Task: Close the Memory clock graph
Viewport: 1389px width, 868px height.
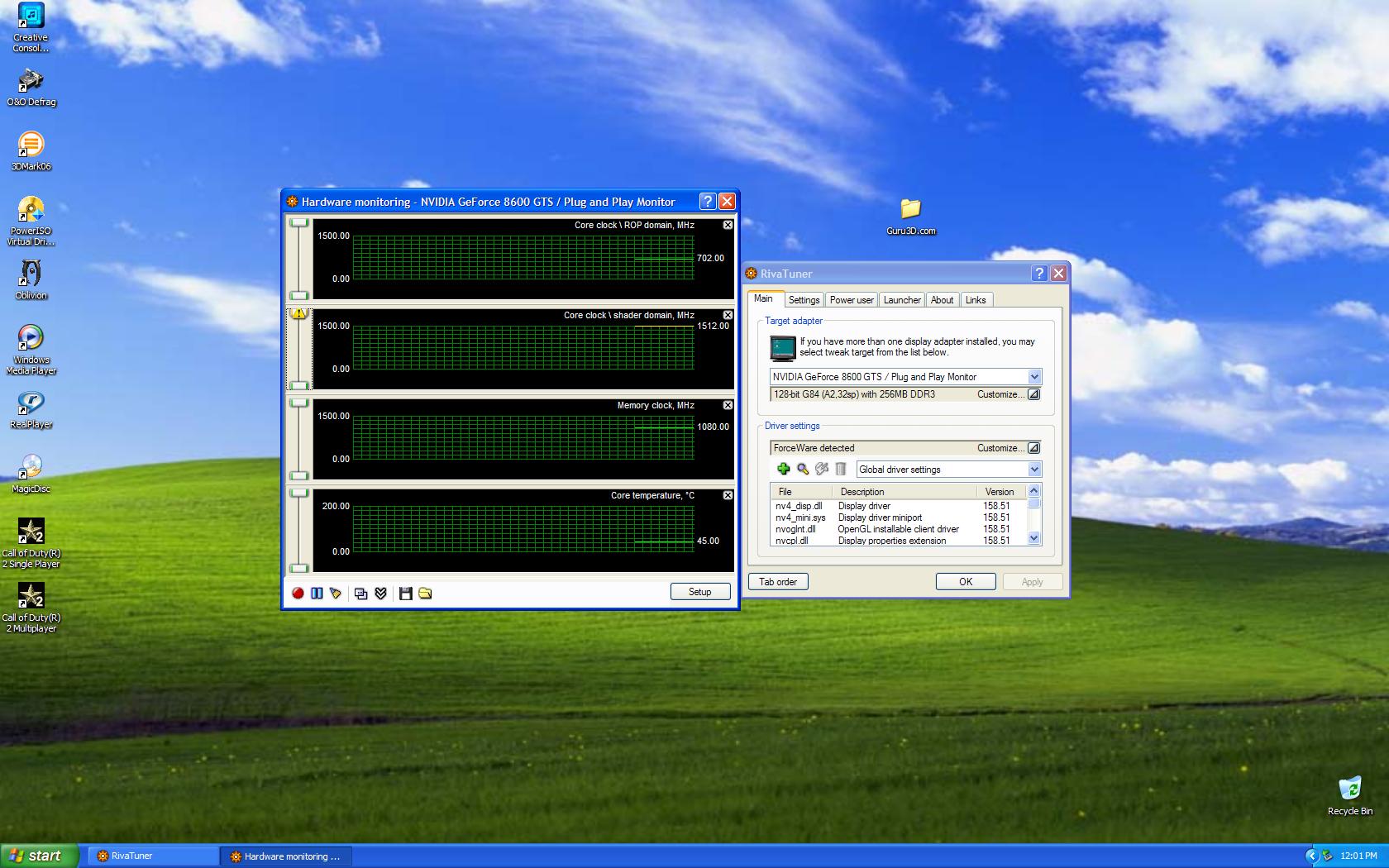Action: [x=728, y=405]
